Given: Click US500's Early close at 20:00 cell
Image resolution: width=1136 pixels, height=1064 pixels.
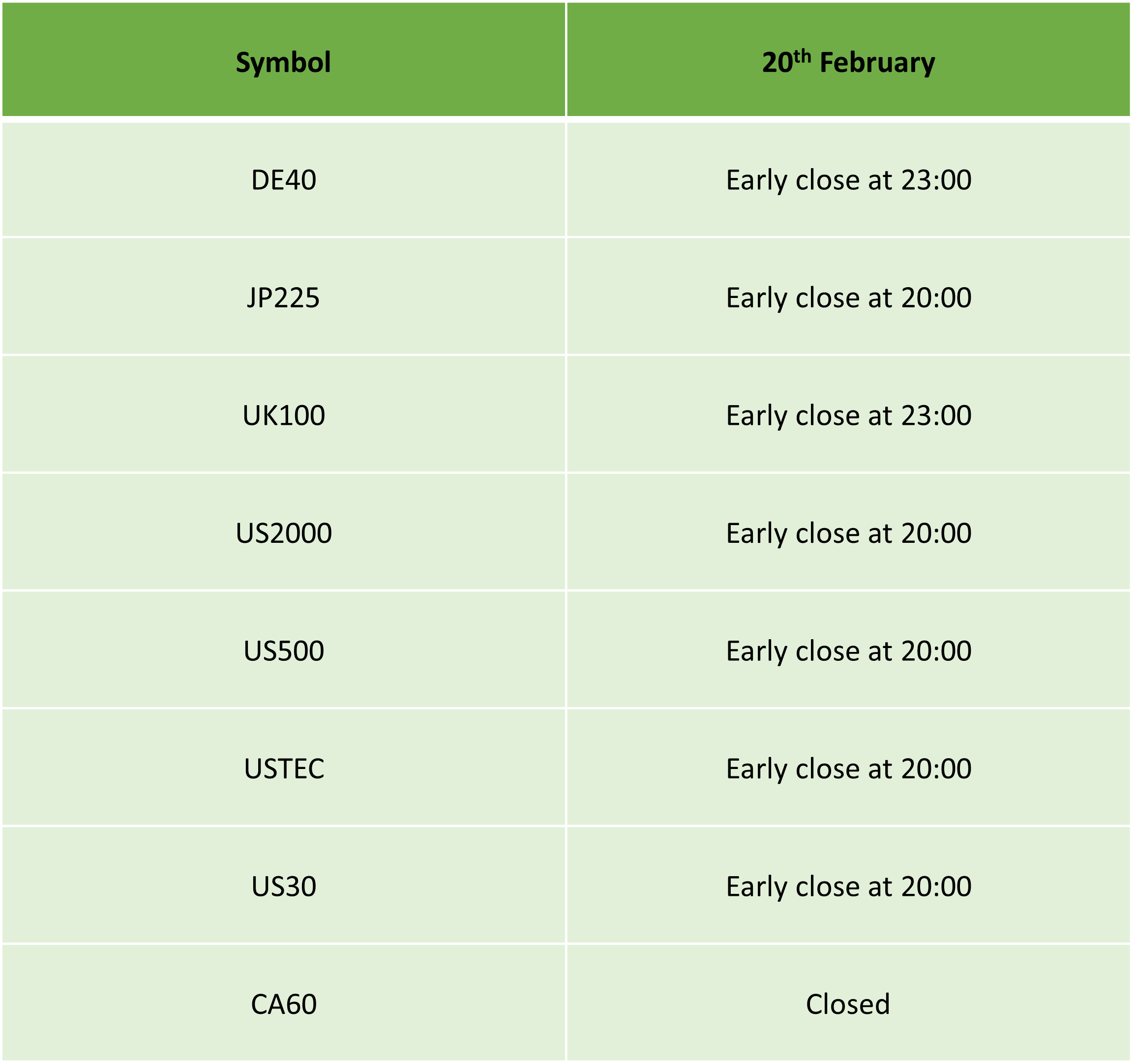Looking at the screenshot, I should (x=849, y=650).
